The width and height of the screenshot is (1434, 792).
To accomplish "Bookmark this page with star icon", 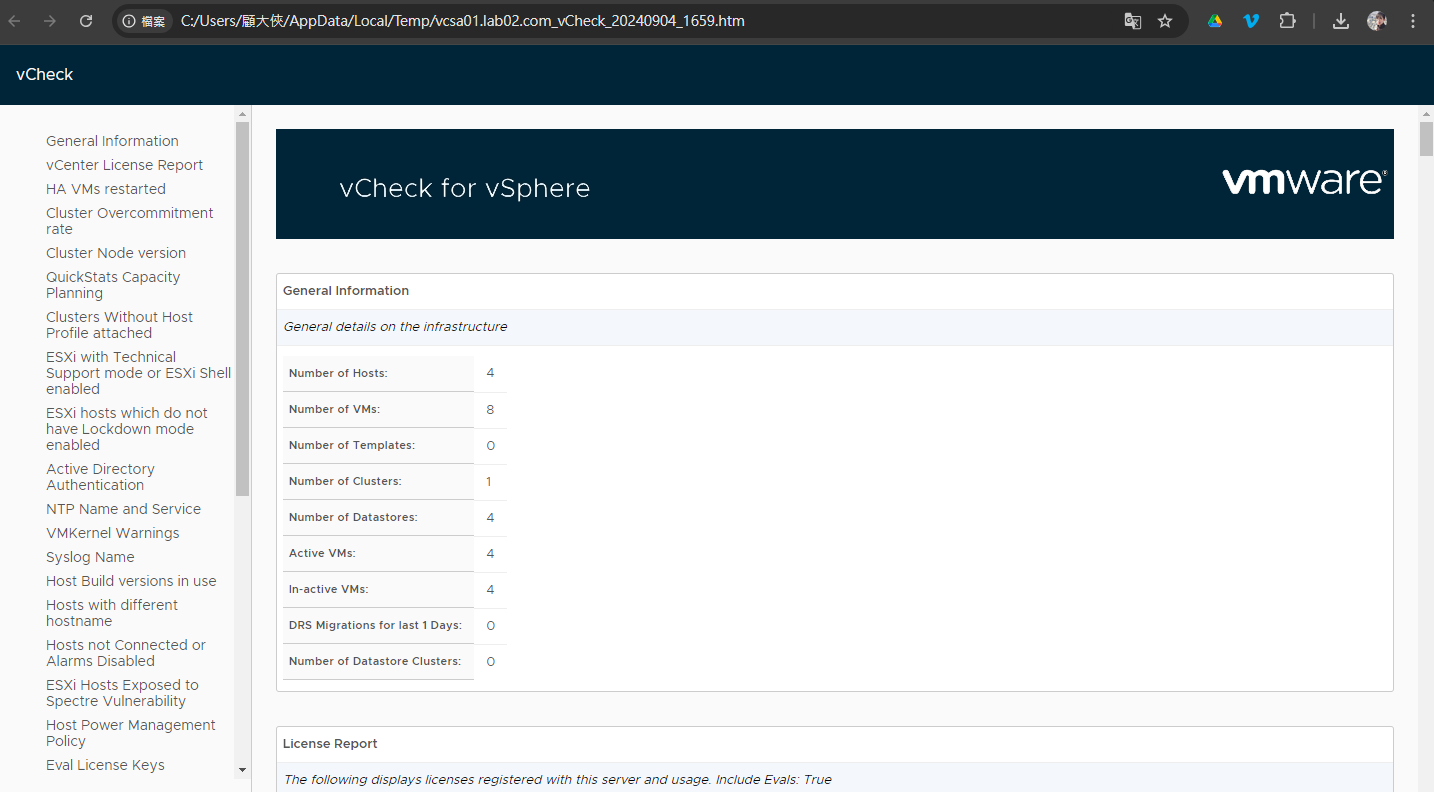I will 1165,21.
